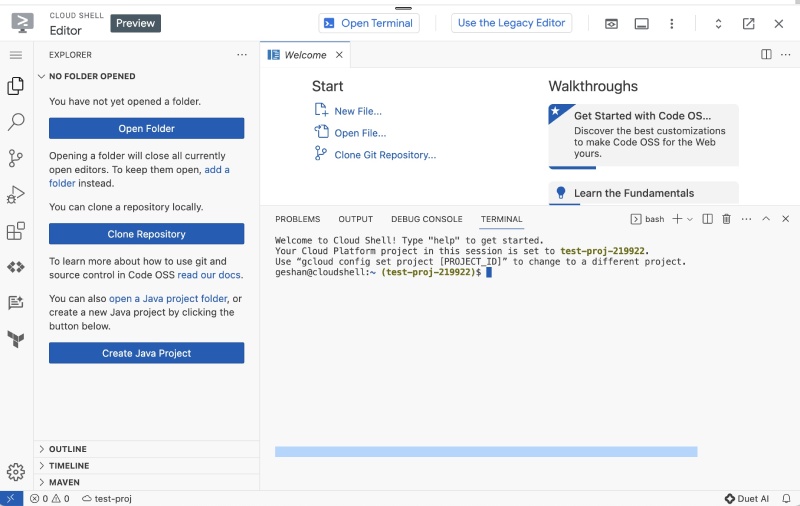
Task: Click the Preview badge
Action: (135, 23)
